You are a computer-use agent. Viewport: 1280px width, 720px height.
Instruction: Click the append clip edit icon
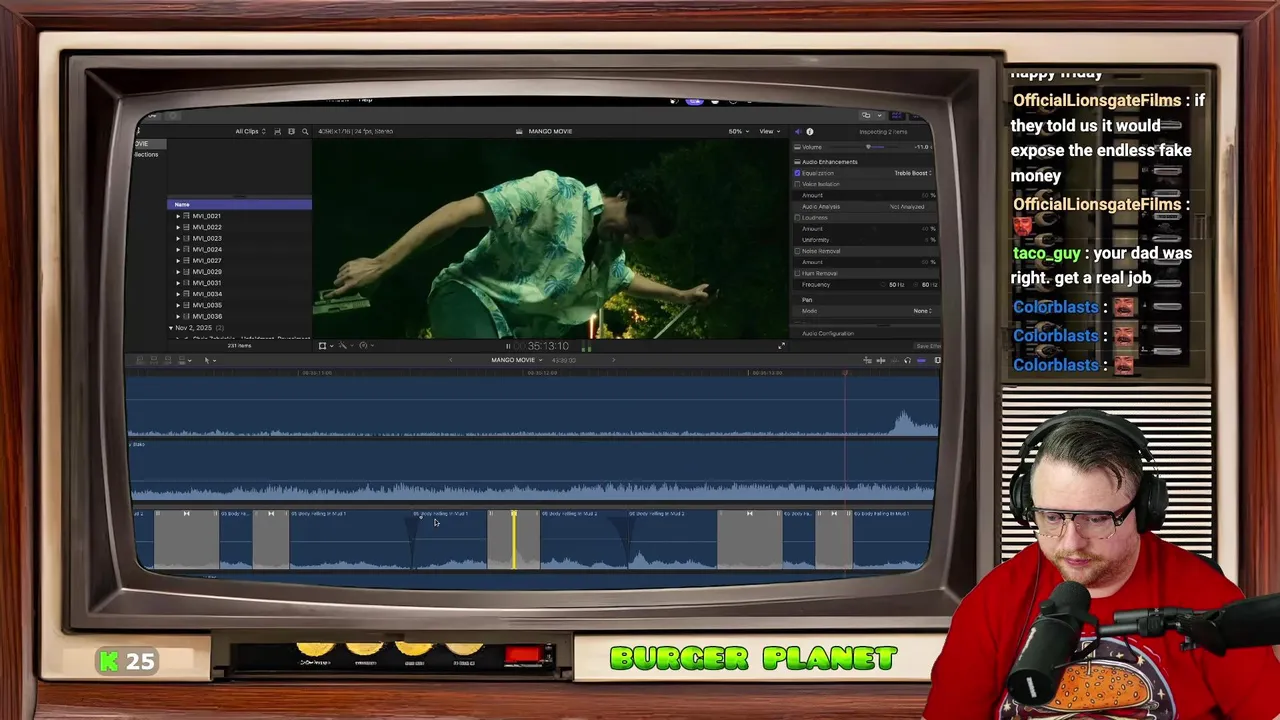(166, 360)
